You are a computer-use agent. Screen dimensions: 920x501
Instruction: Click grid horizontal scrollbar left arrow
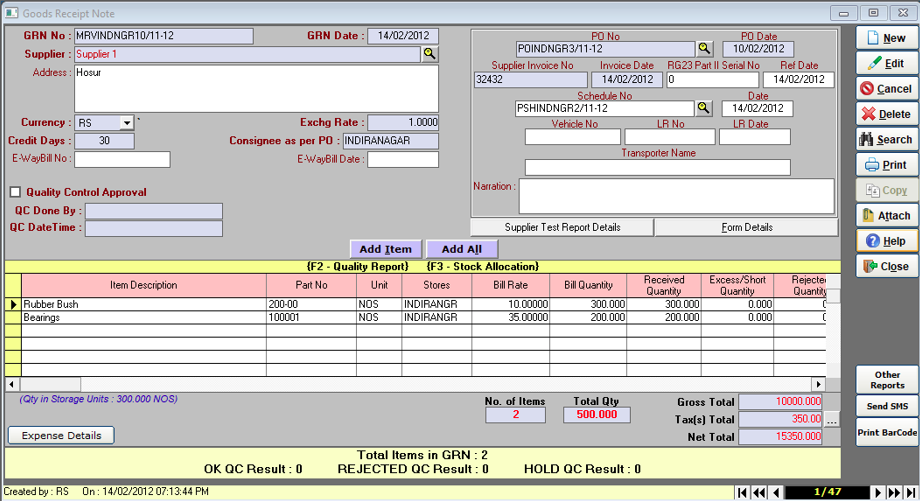coord(12,384)
